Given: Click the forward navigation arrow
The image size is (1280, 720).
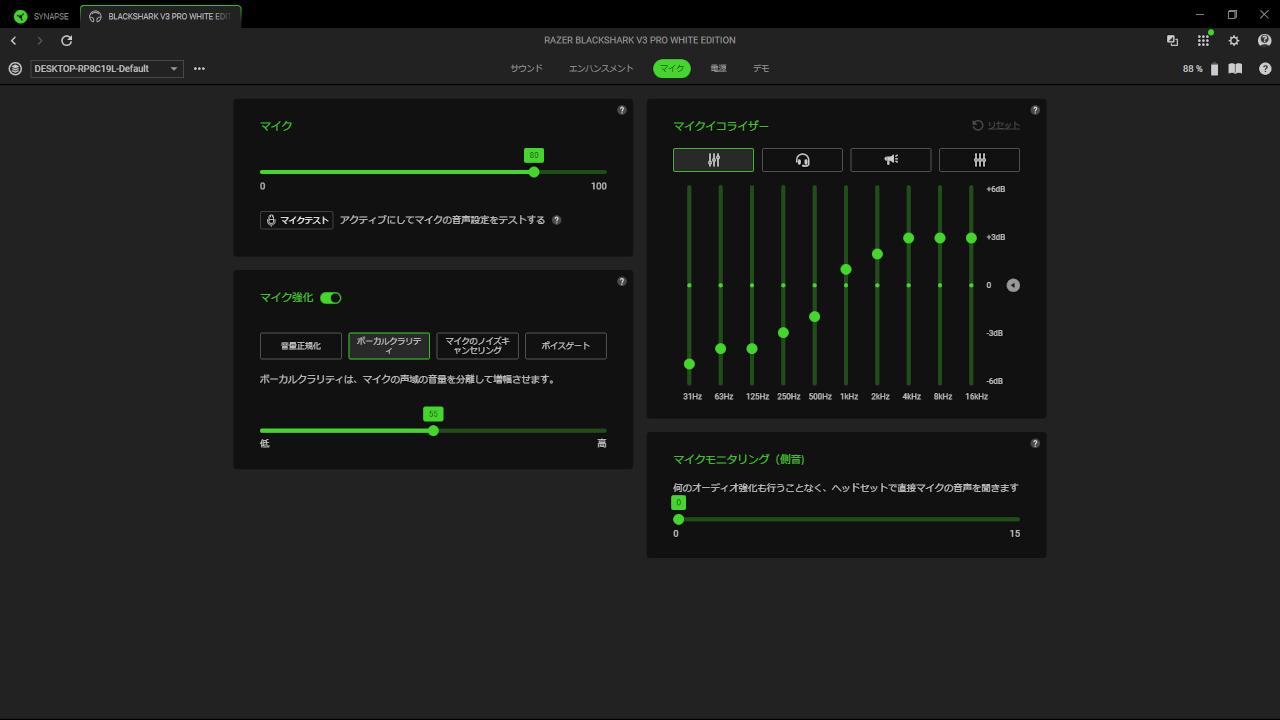Looking at the screenshot, I should 40,41.
